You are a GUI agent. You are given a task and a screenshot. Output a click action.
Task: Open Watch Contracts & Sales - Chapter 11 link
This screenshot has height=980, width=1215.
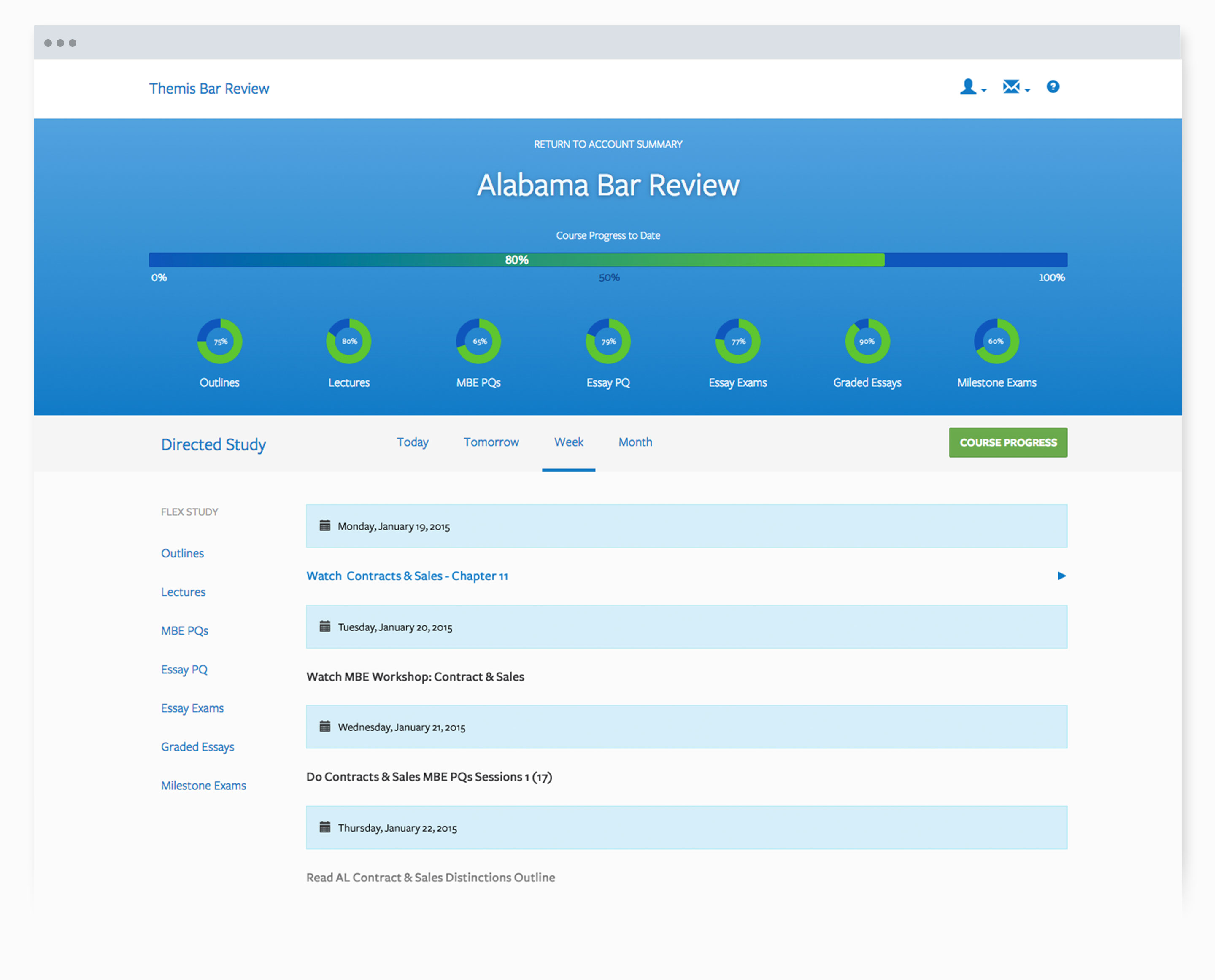point(407,576)
